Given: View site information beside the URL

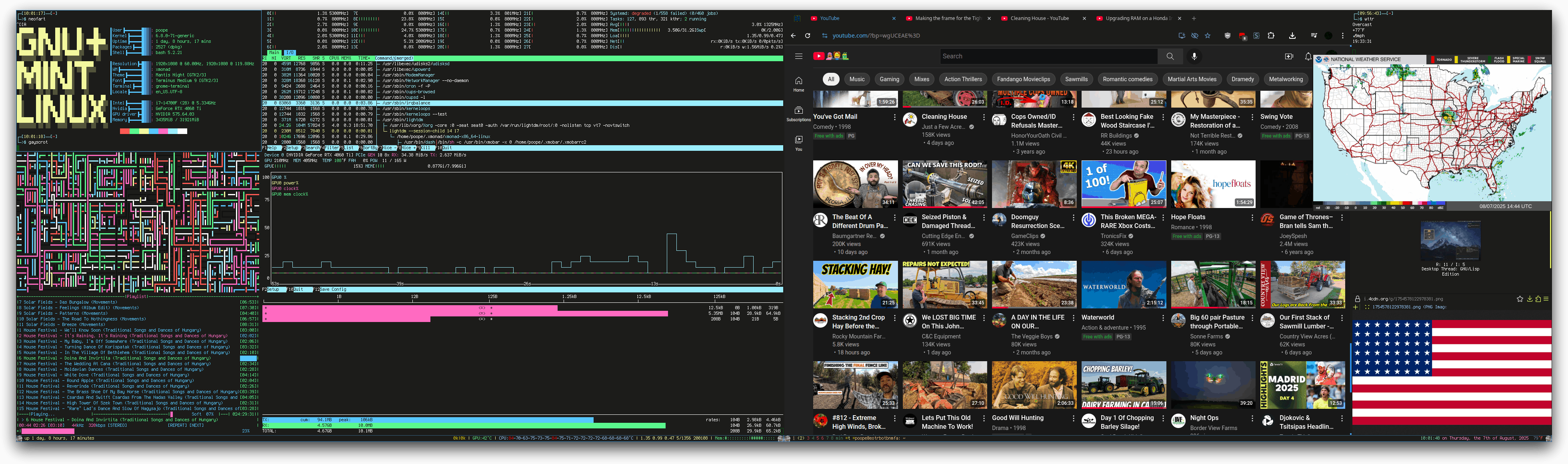Looking at the screenshot, I should pyautogui.click(x=825, y=36).
